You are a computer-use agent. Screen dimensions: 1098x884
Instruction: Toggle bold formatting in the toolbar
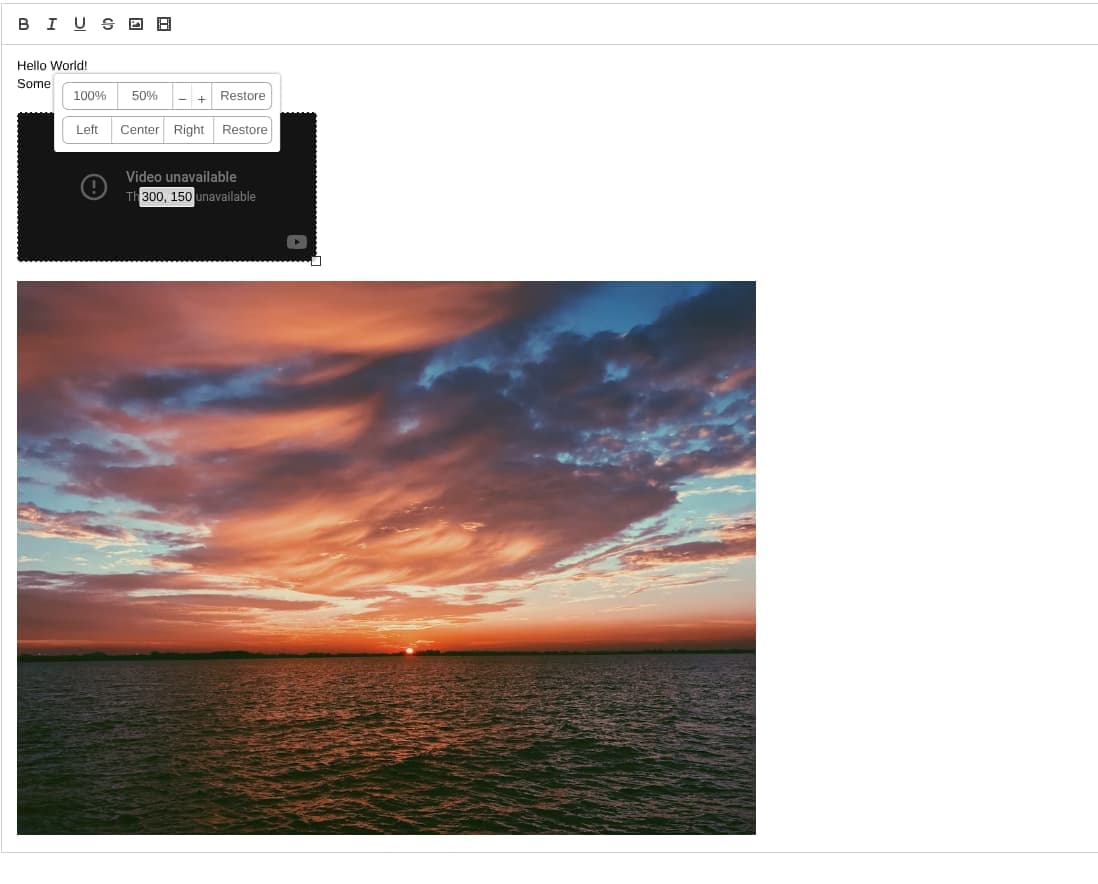click(x=23, y=23)
